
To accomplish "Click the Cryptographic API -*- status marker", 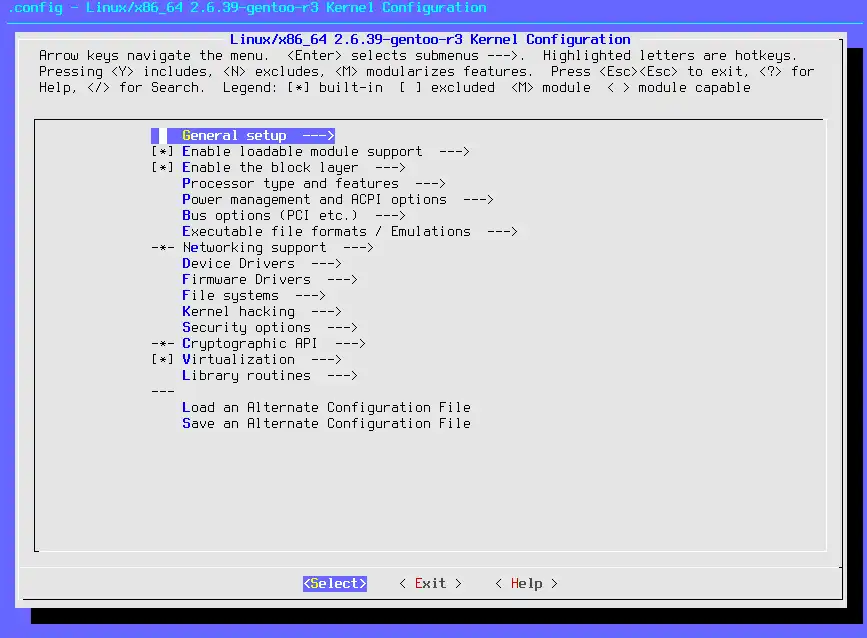I will point(163,344).
